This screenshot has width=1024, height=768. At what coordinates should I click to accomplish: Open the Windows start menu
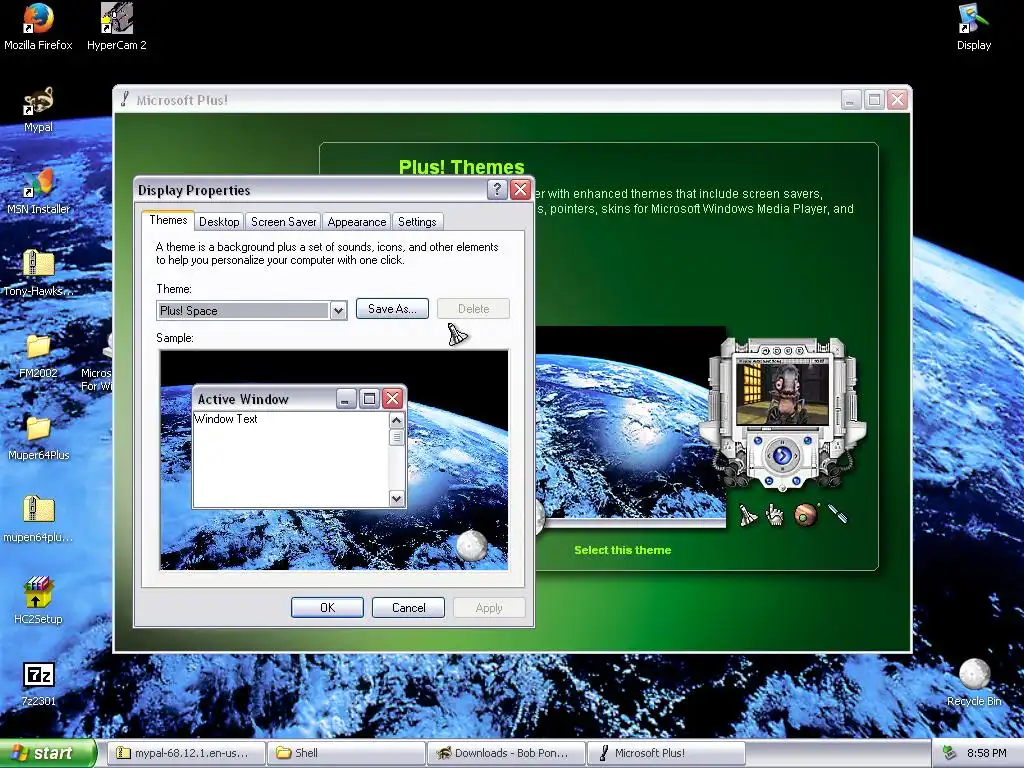(47, 753)
